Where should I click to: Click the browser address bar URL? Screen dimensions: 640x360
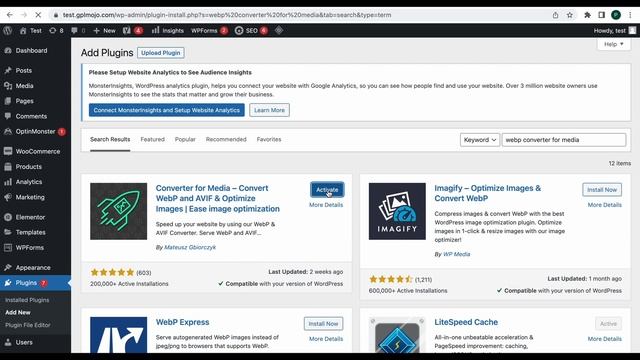(x=227, y=15)
